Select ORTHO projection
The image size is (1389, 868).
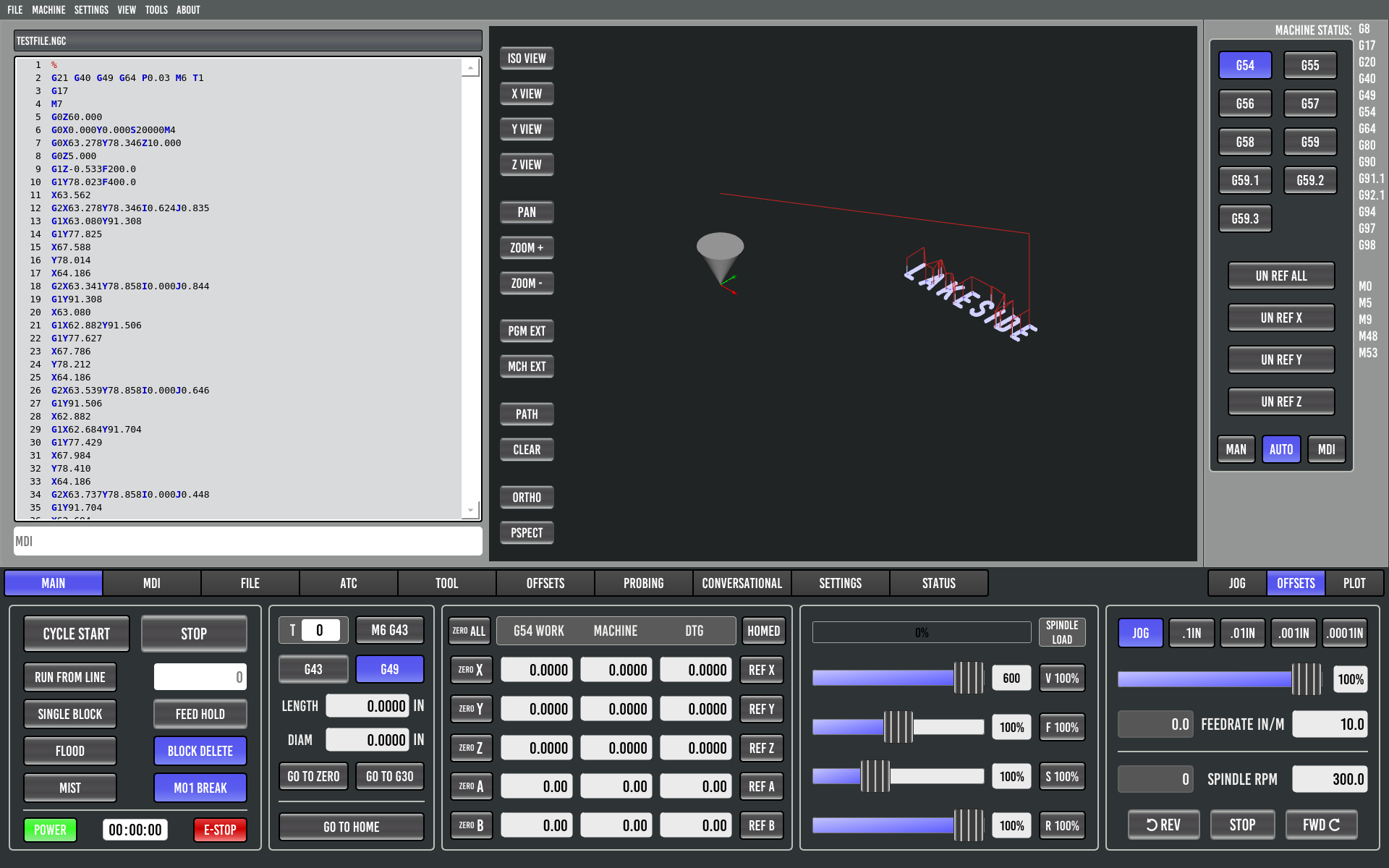[527, 498]
